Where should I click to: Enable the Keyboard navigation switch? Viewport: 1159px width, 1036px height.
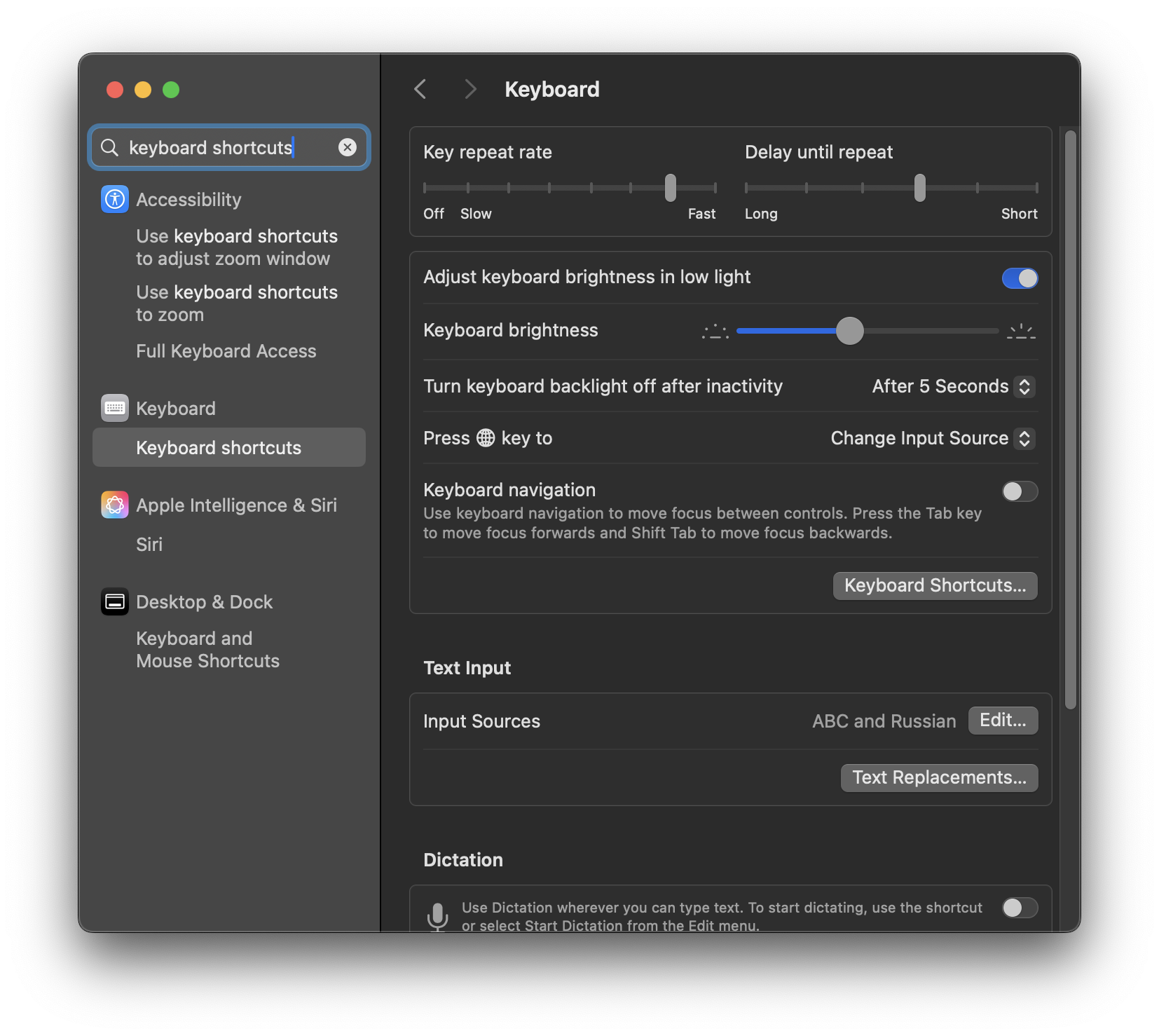point(1020,491)
